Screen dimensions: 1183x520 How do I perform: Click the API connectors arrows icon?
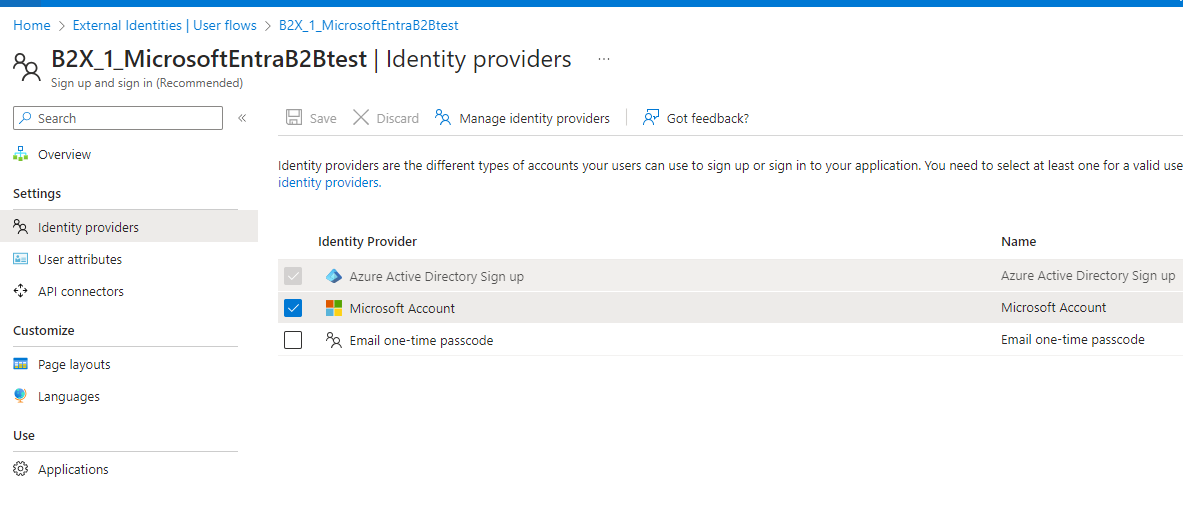pyautogui.click(x=21, y=291)
